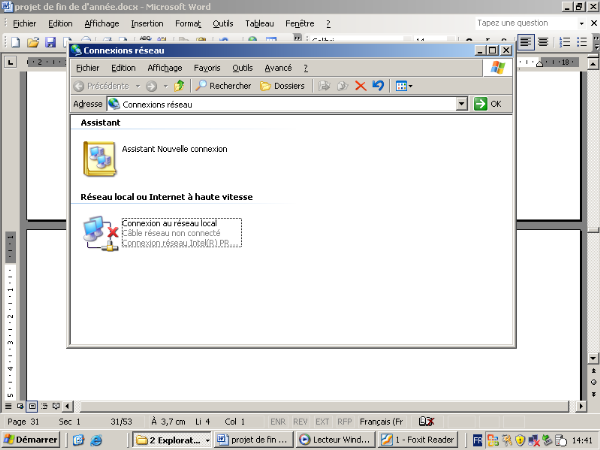Click the spelling status book icon
Screen dimensions: 600x450
pyautogui.click(x=426, y=421)
